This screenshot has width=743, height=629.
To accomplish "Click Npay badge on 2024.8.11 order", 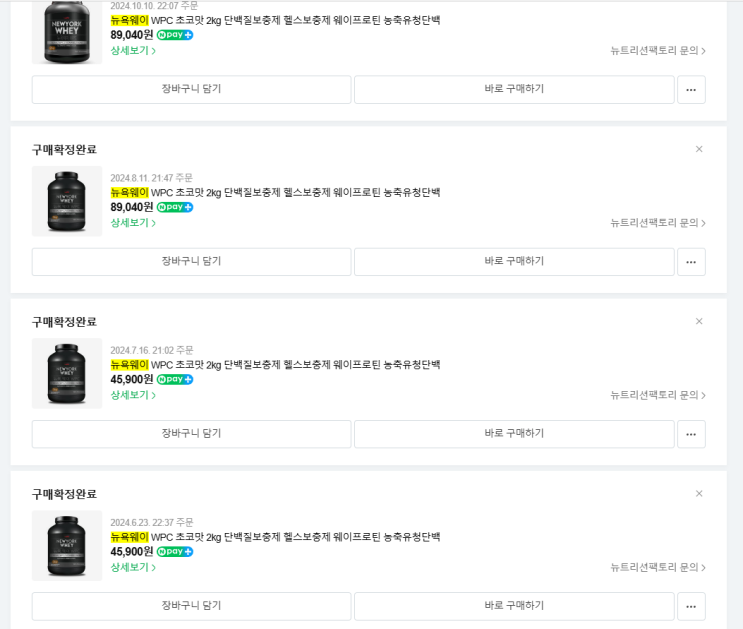I will 175,207.
